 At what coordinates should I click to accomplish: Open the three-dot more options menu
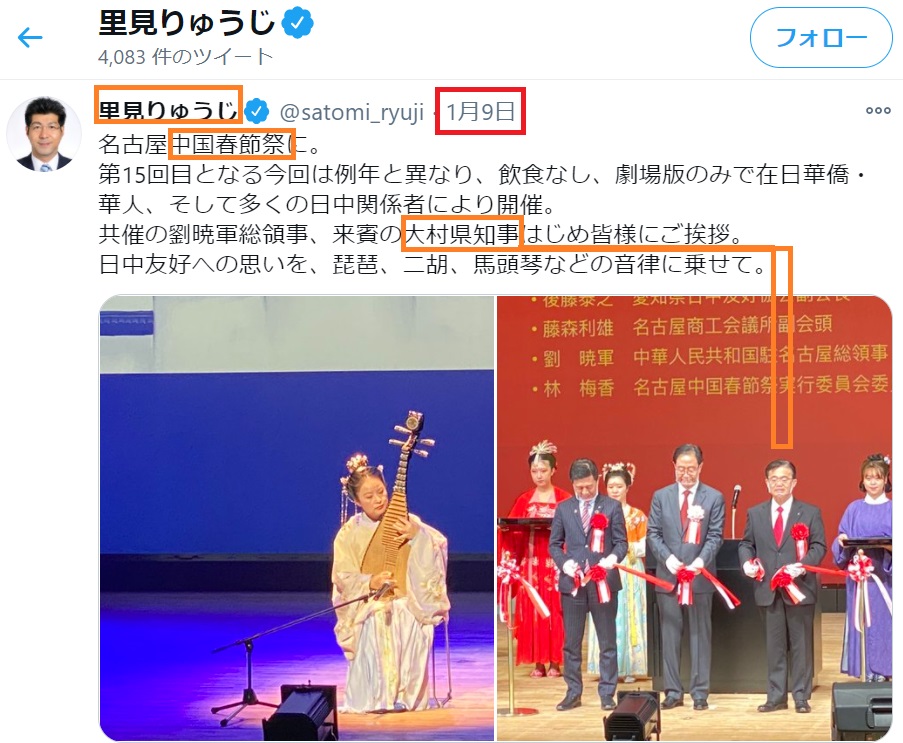click(878, 111)
